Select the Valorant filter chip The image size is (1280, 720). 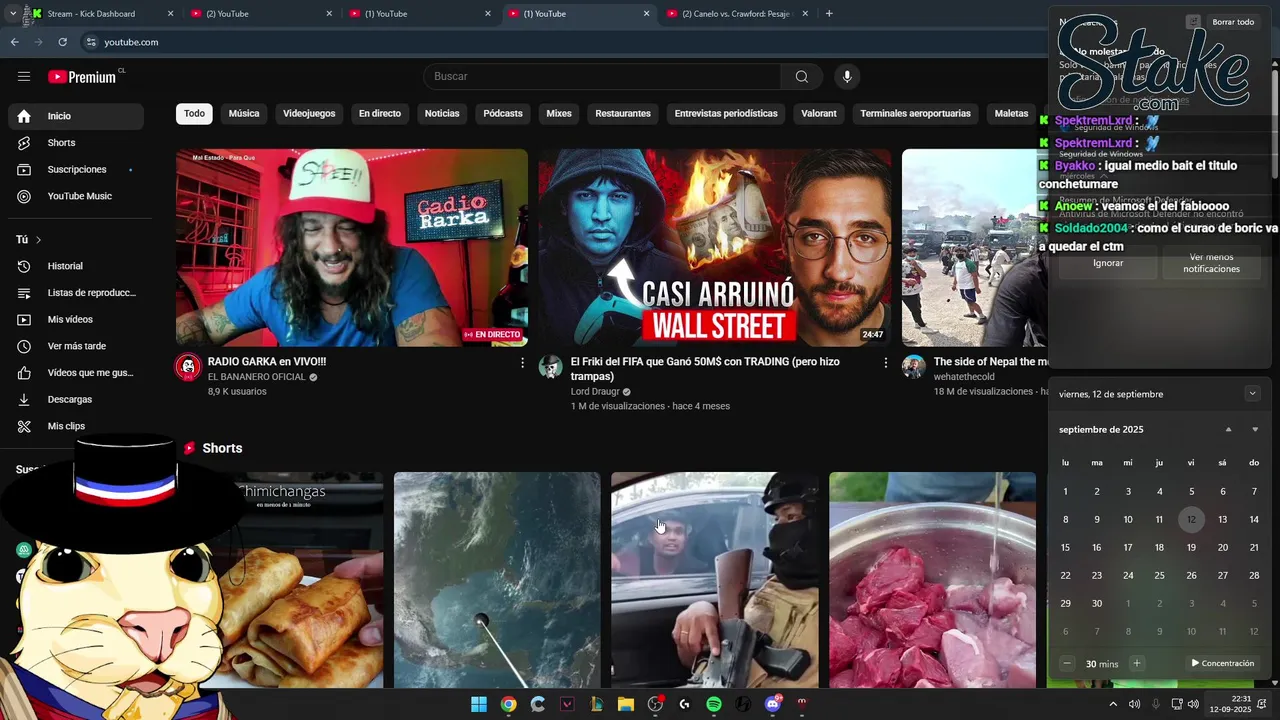(x=819, y=113)
